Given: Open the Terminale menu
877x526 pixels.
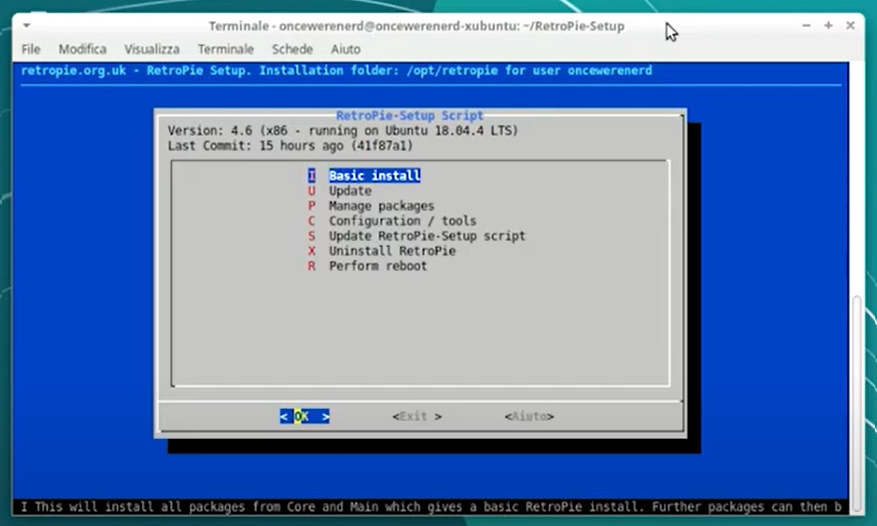Looking at the screenshot, I should tap(225, 49).
